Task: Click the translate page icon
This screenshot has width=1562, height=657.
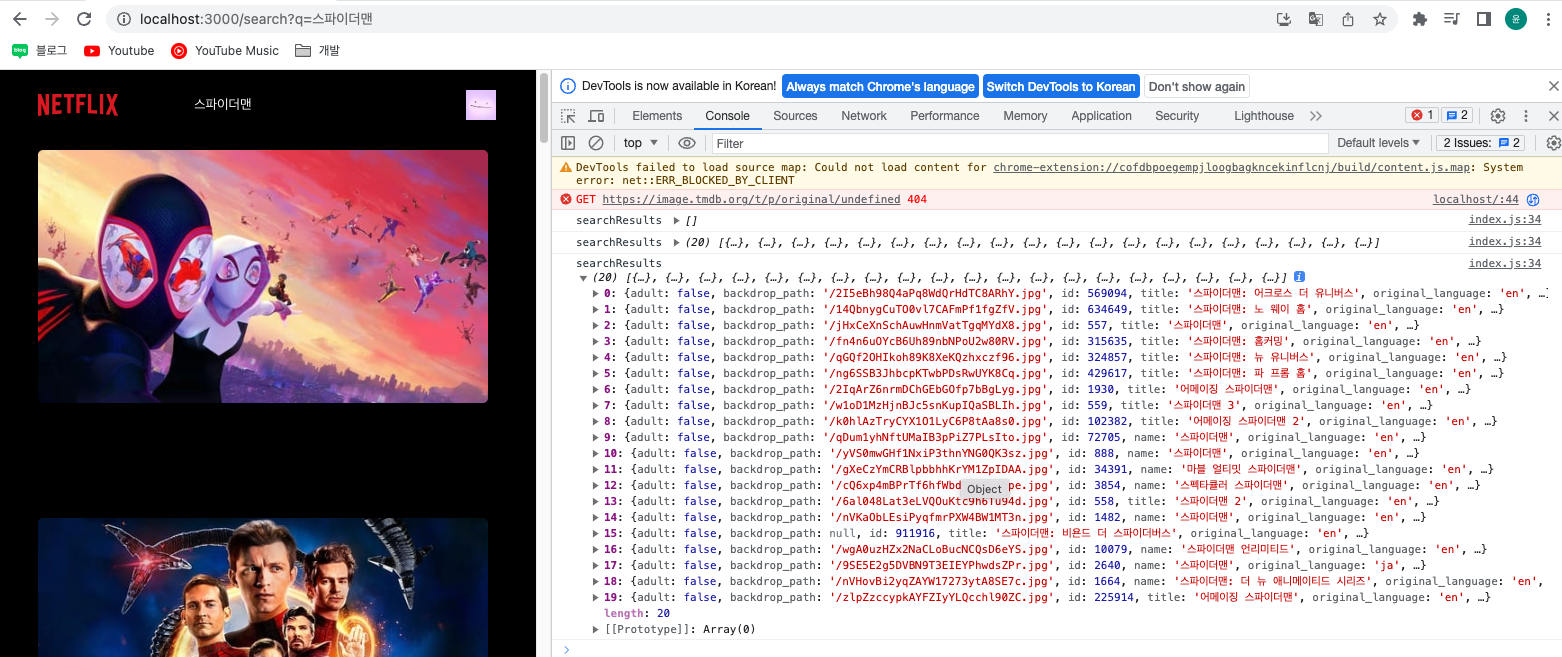Action: point(1316,19)
